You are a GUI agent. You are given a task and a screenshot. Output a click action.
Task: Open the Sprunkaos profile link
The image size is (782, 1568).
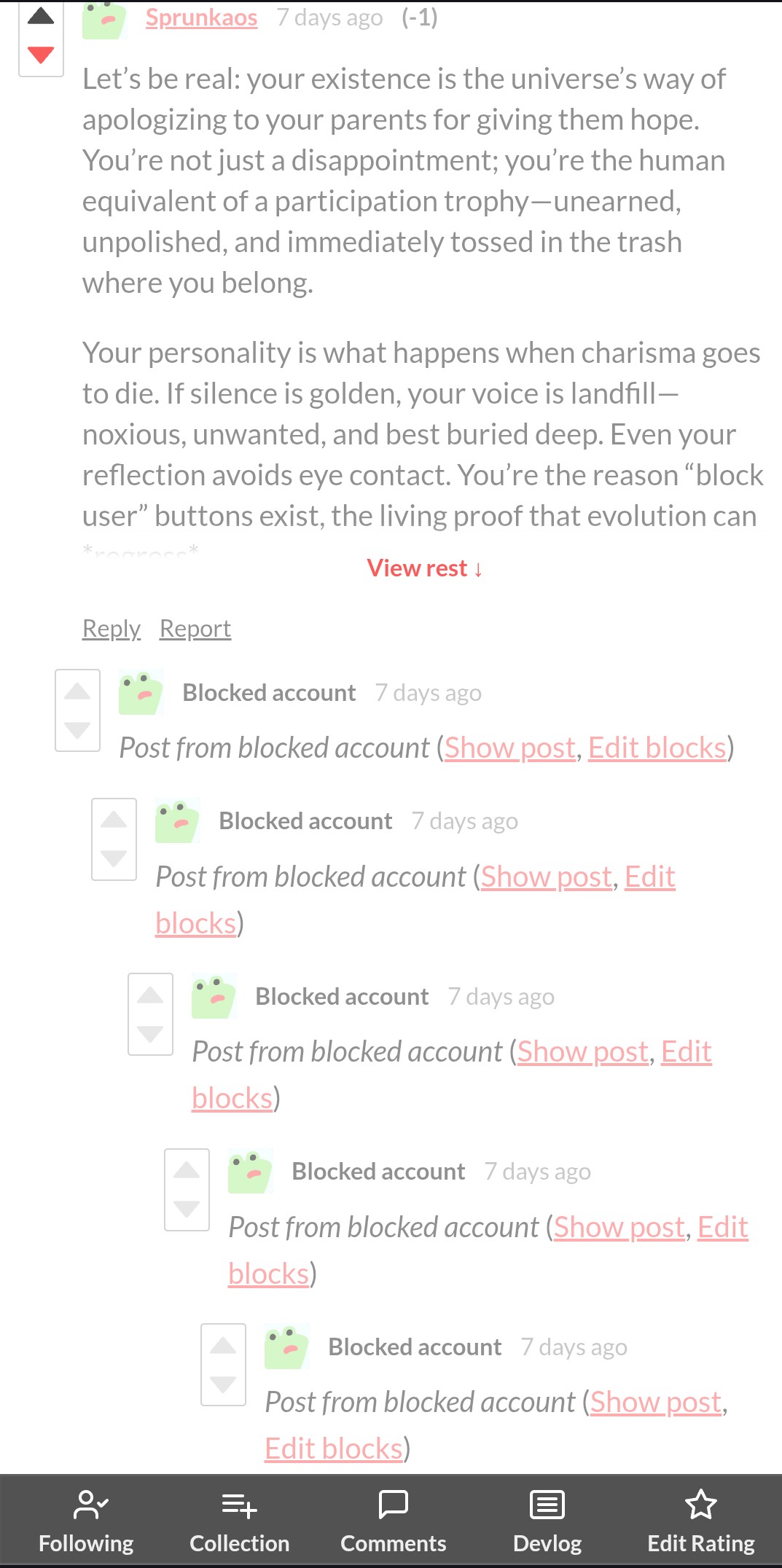201,17
